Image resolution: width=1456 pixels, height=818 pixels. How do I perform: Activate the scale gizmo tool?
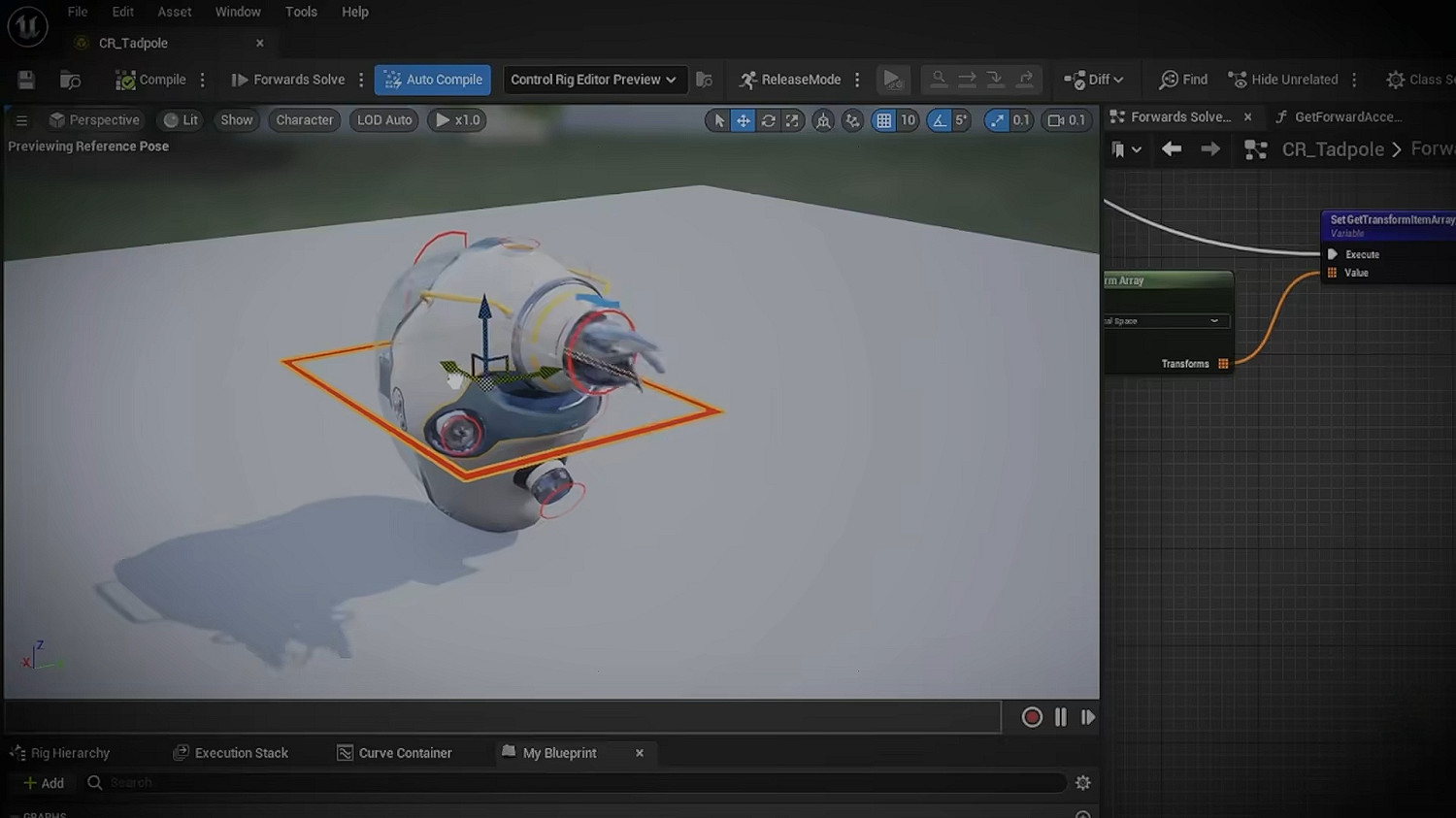[792, 120]
